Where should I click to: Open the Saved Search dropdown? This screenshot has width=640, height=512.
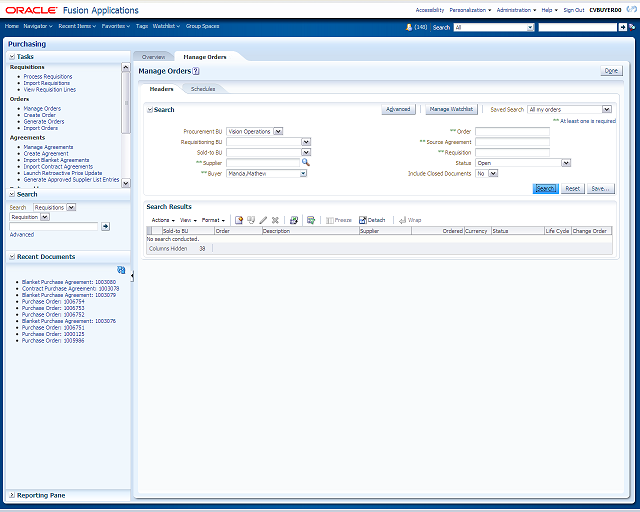tap(607, 109)
